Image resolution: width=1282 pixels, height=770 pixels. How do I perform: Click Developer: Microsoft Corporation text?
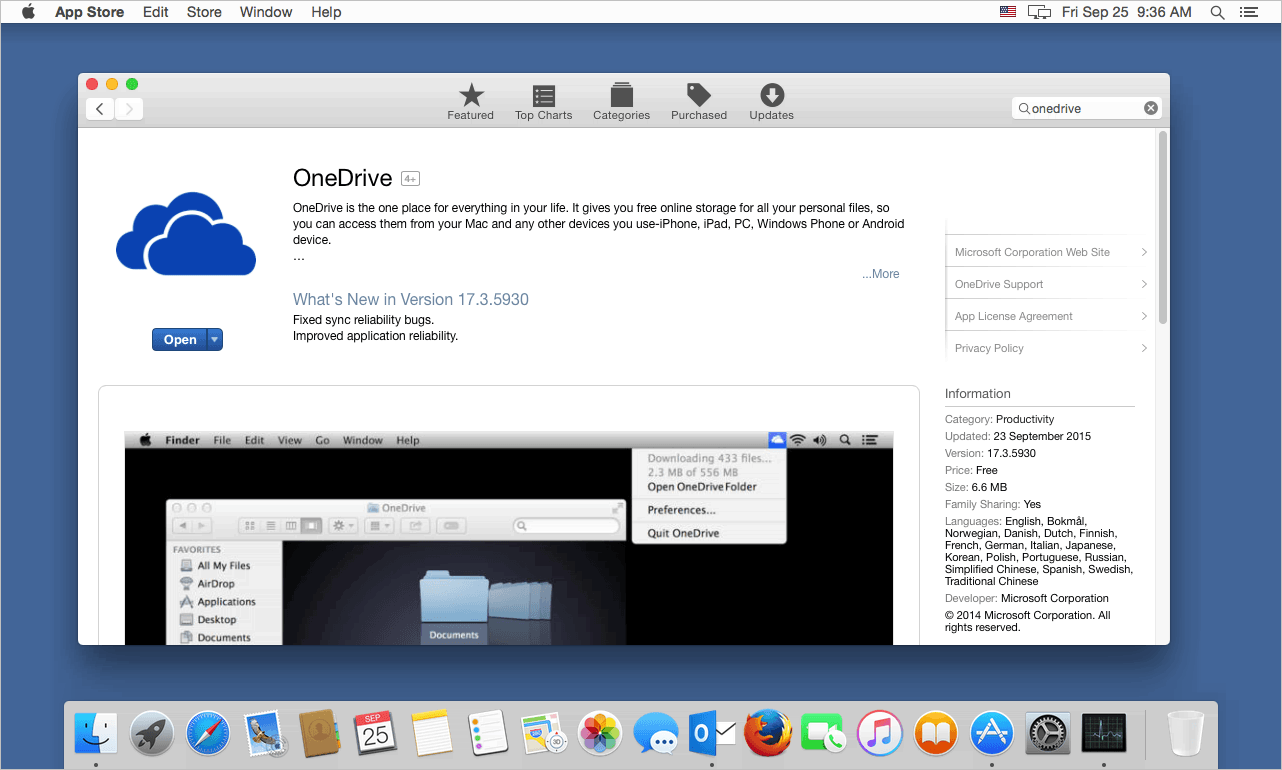tap(1027, 598)
